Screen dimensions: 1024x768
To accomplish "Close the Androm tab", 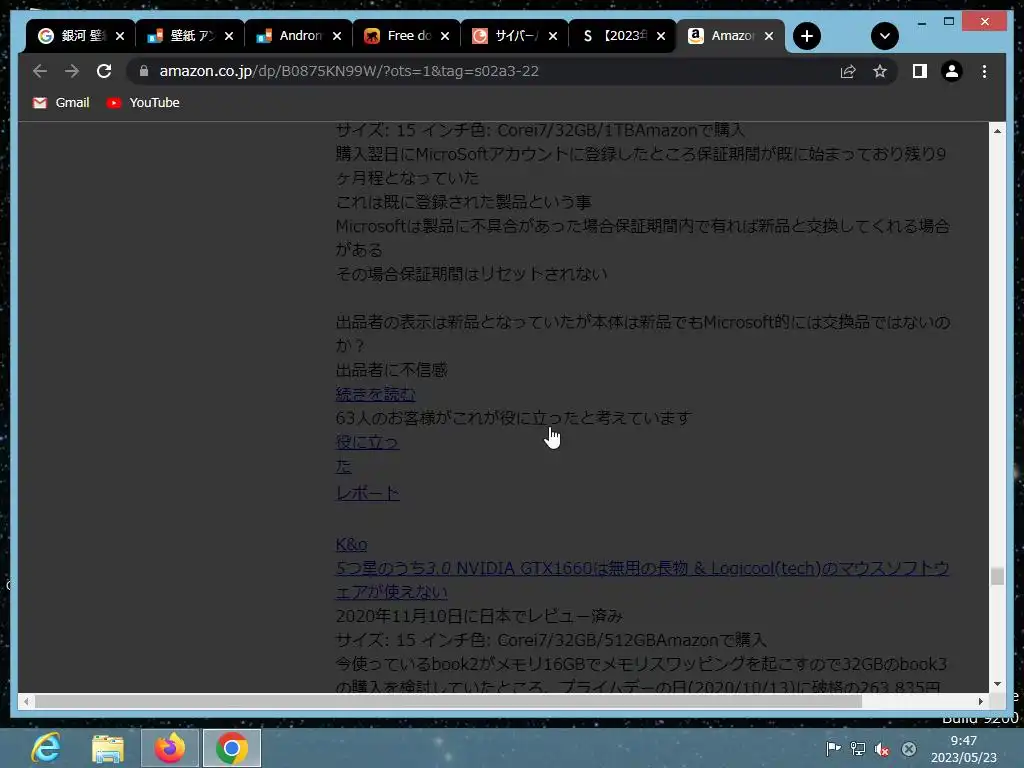I will point(337,36).
